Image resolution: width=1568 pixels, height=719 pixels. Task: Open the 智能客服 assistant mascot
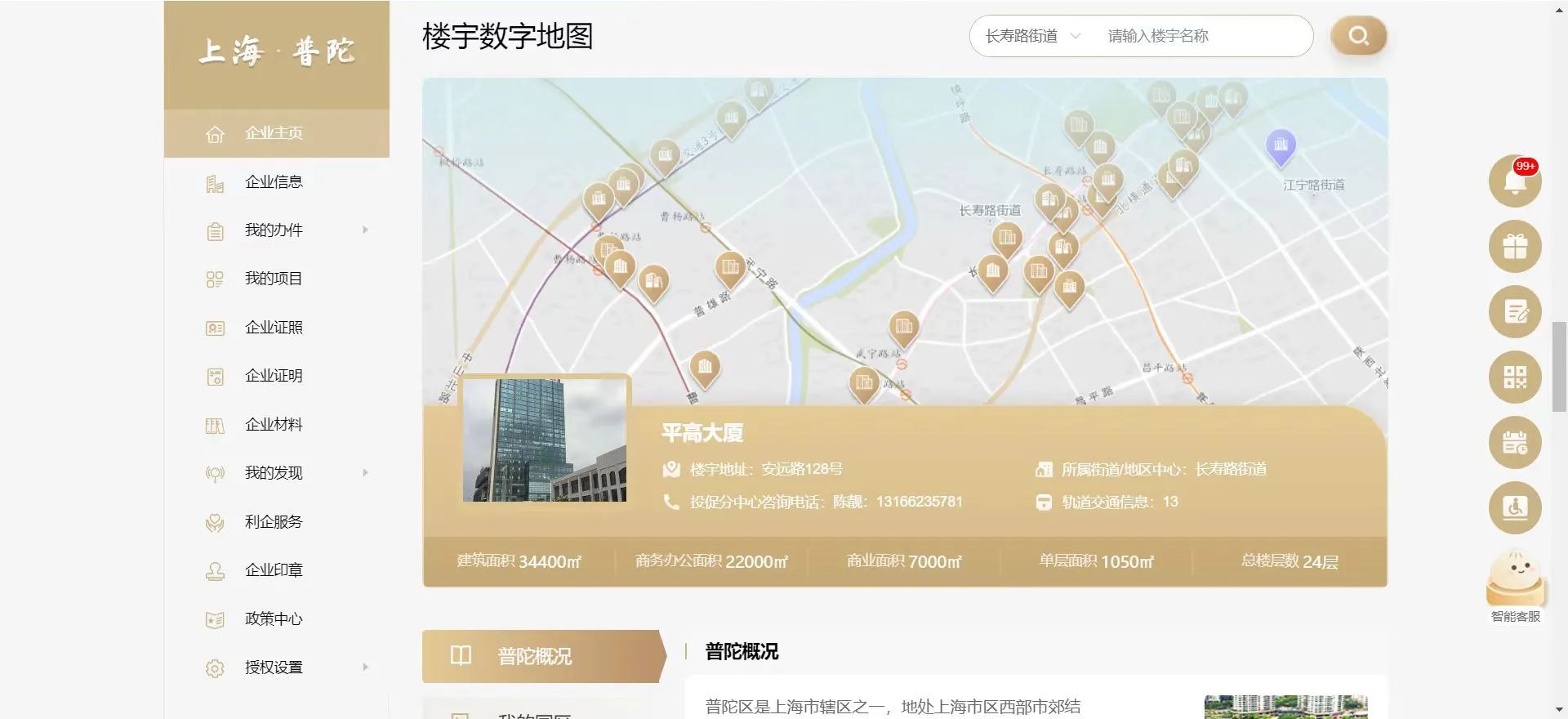tap(1515, 582)
